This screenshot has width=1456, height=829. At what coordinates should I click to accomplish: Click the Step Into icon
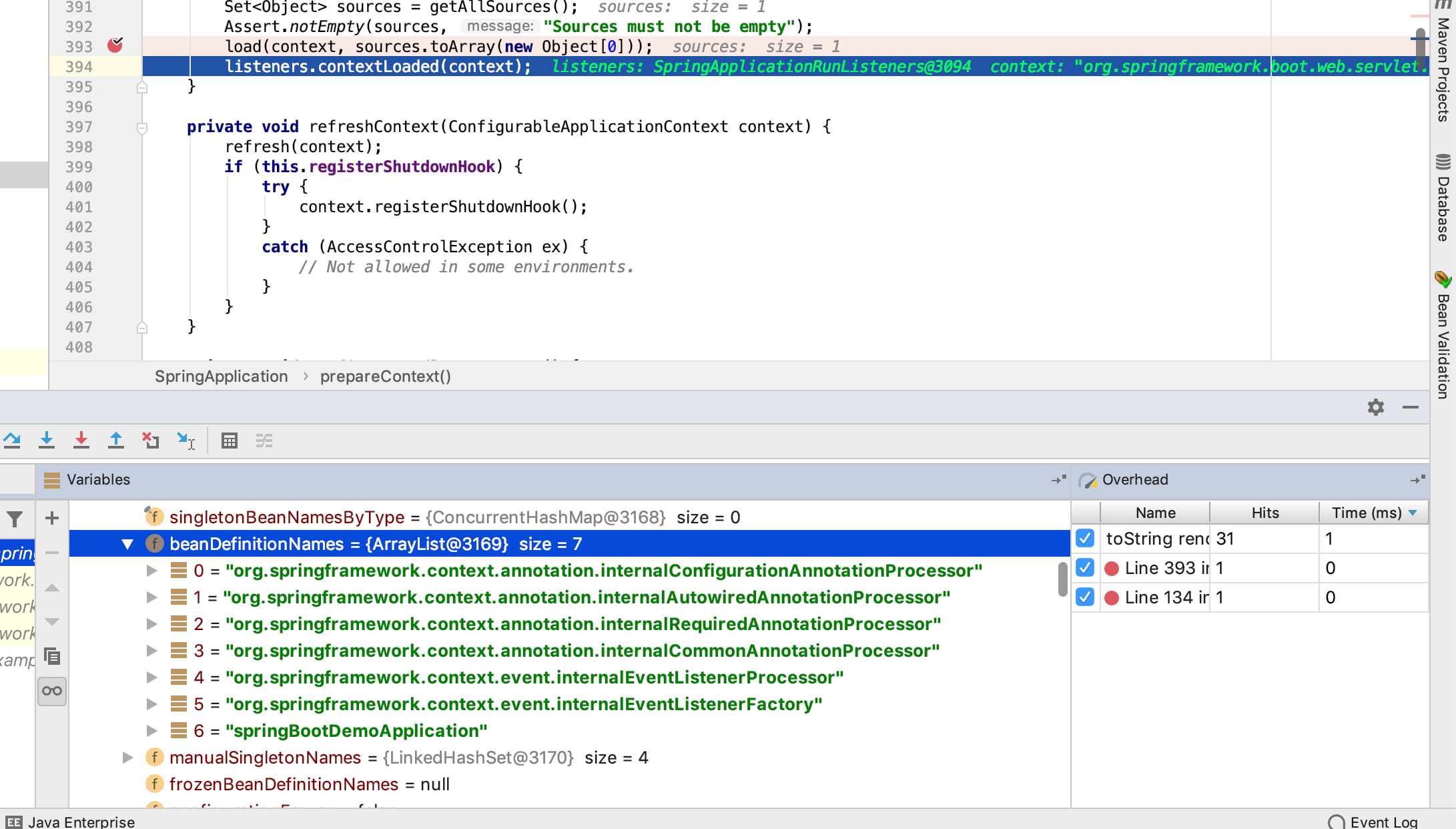[47, 440]
